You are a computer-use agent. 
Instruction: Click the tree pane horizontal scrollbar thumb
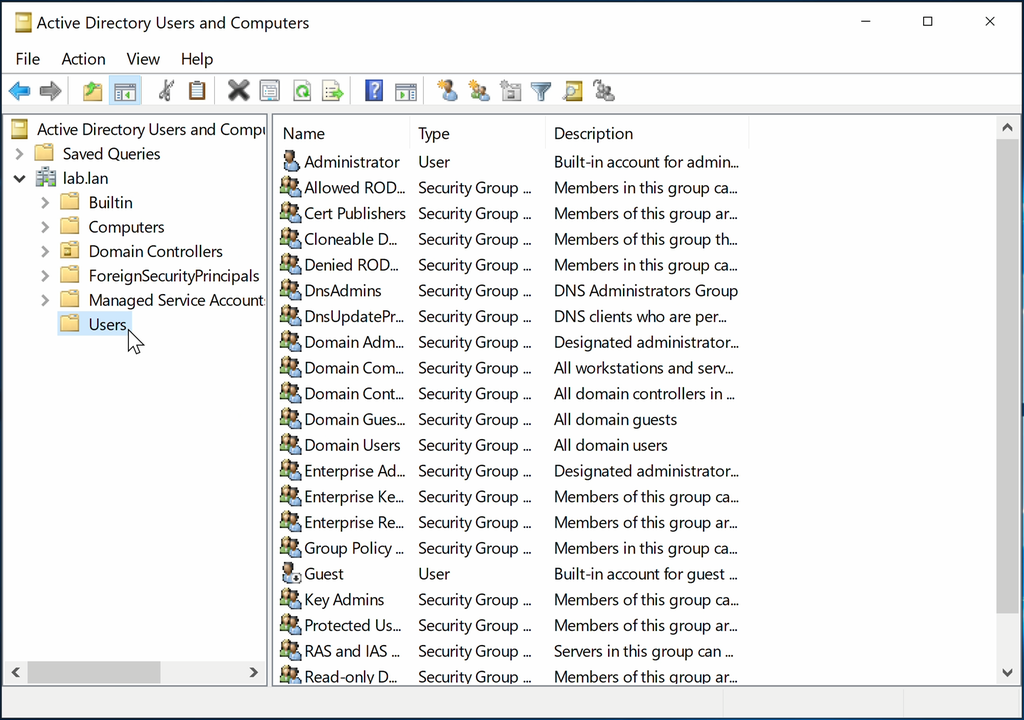tap(93, 672)
